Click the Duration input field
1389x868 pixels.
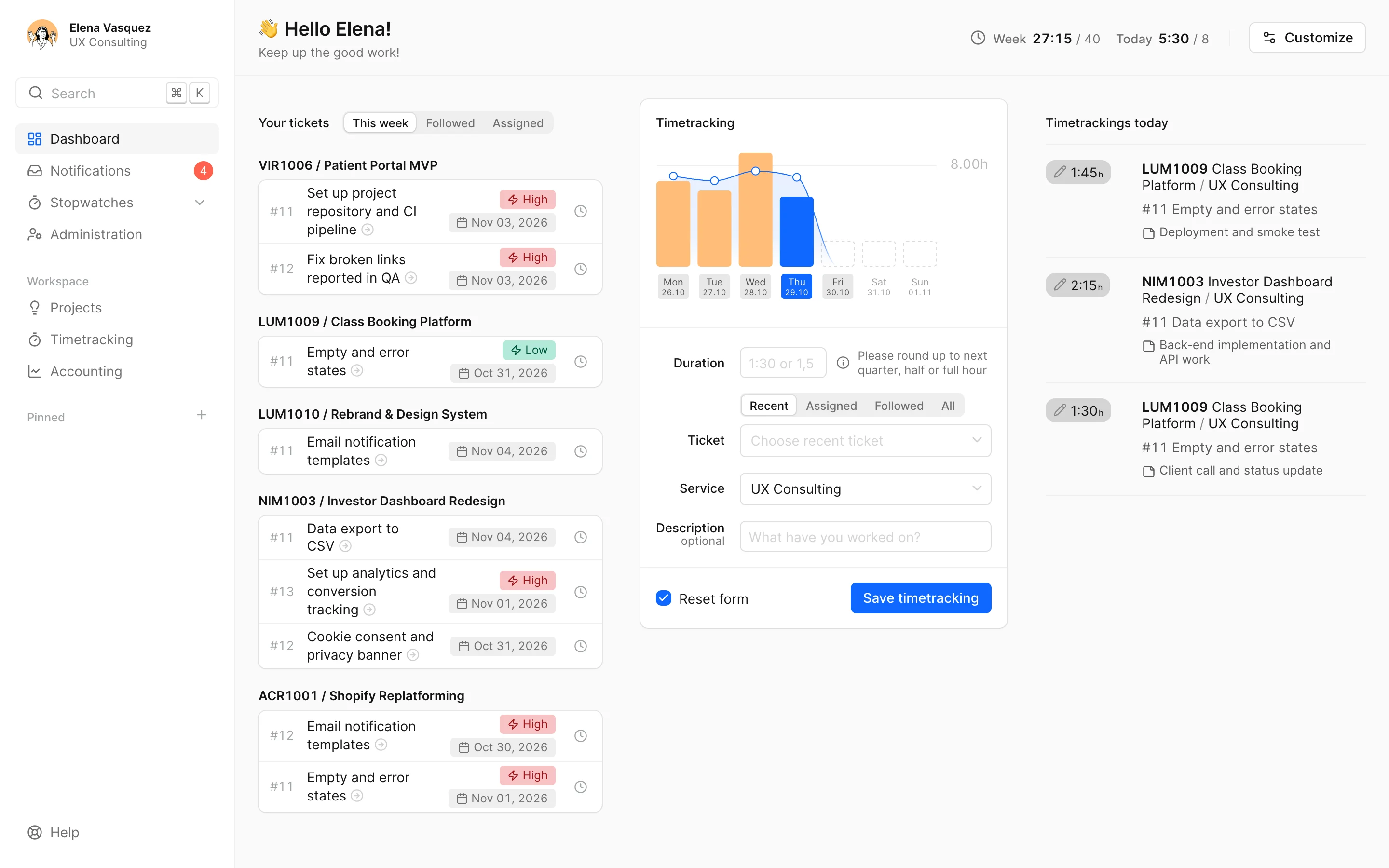click(x=783, y=363)
